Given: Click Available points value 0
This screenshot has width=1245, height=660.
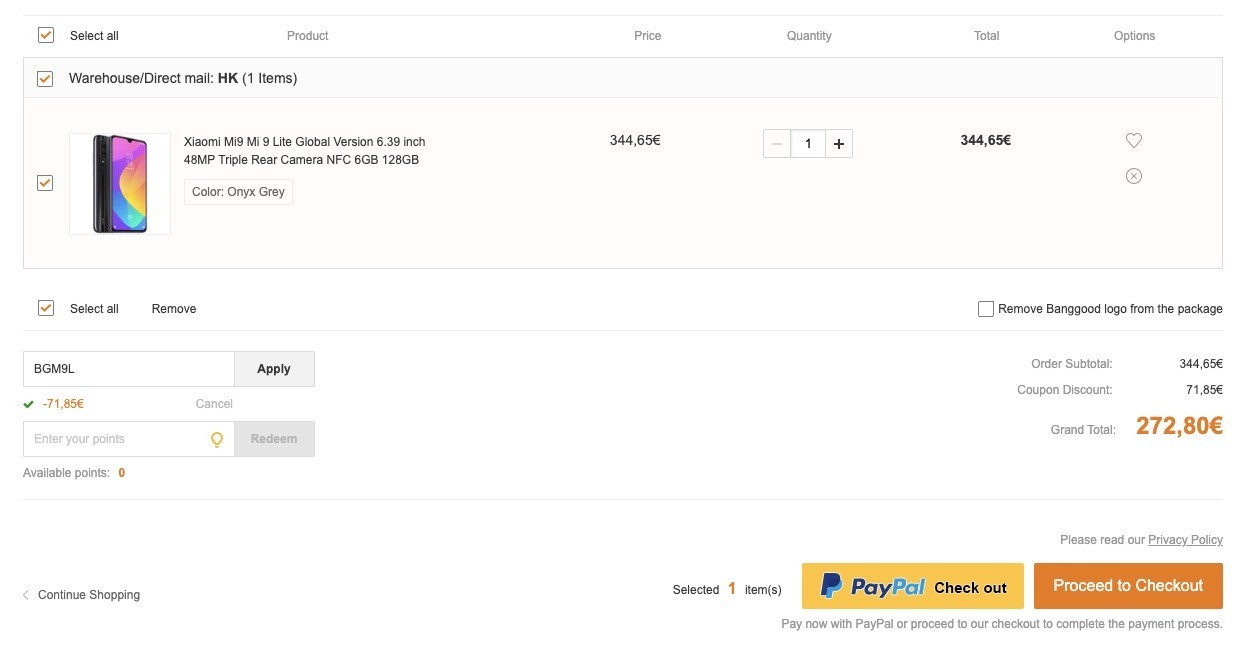Looking at the screenshot, I should [122, 473].
